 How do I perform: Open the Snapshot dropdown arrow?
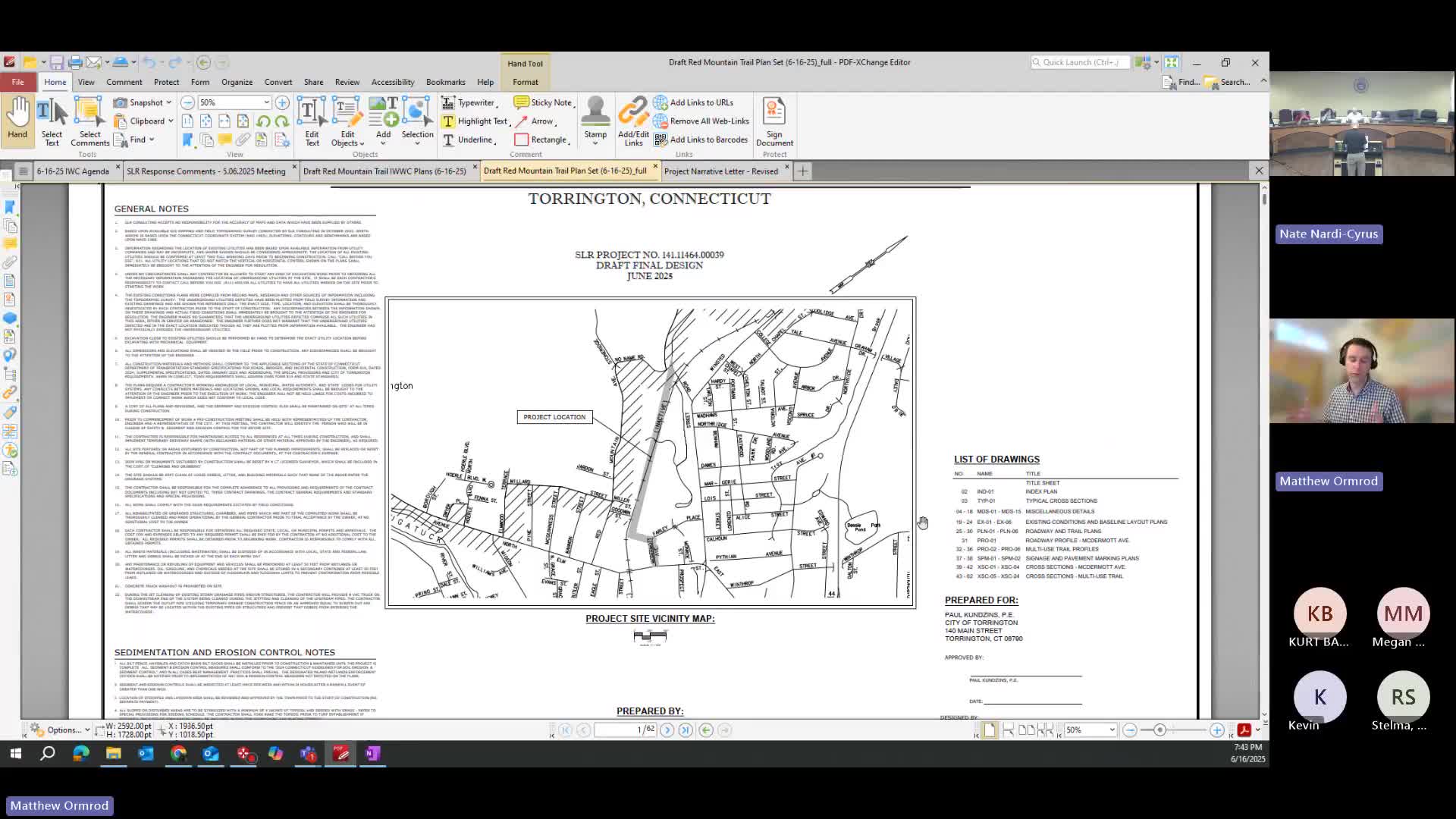168,102
